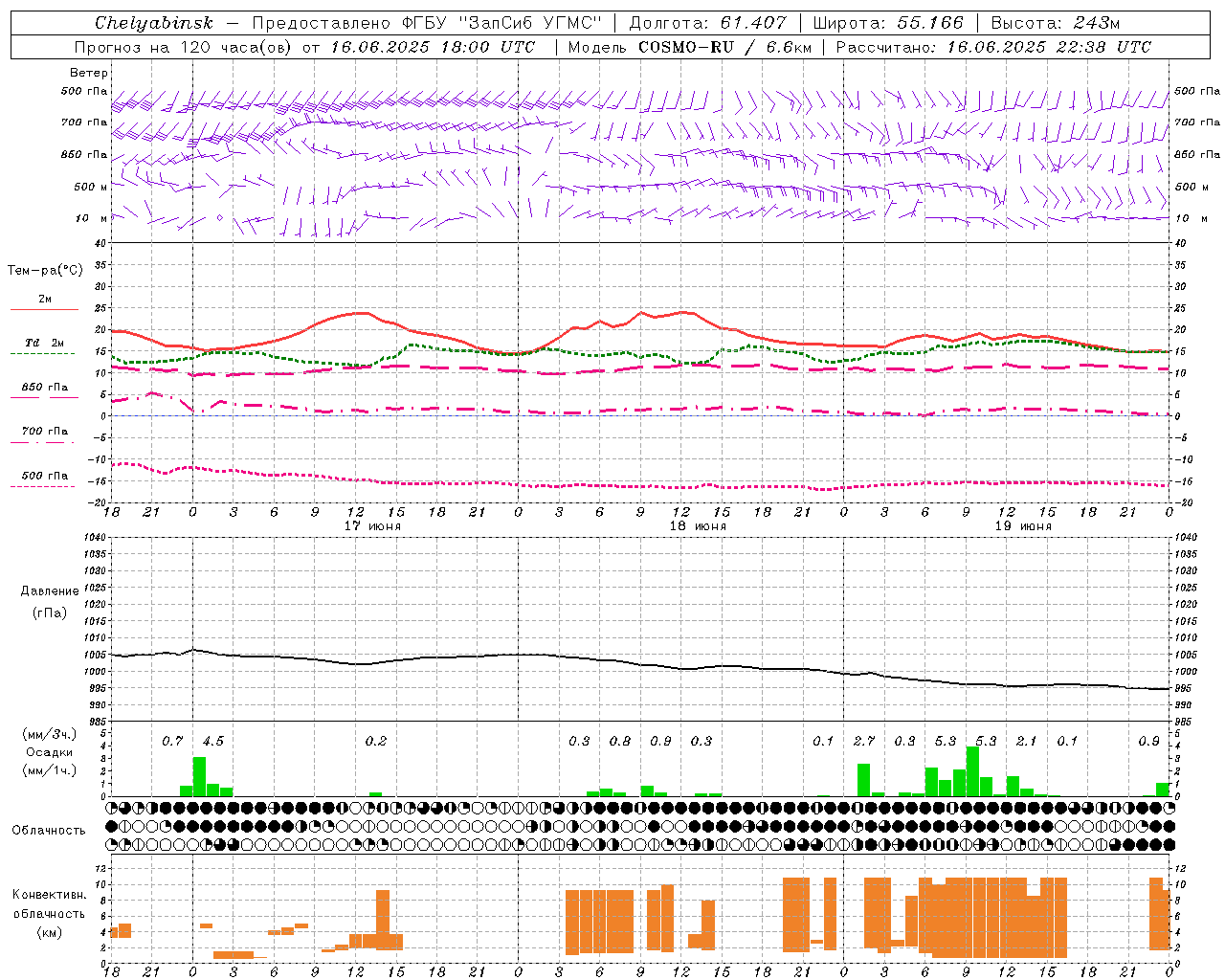1225x980 pixels.
Task: Click the 500 гПа entry in temperature legend
Action: pyautogui.click(x=45, y=476)
